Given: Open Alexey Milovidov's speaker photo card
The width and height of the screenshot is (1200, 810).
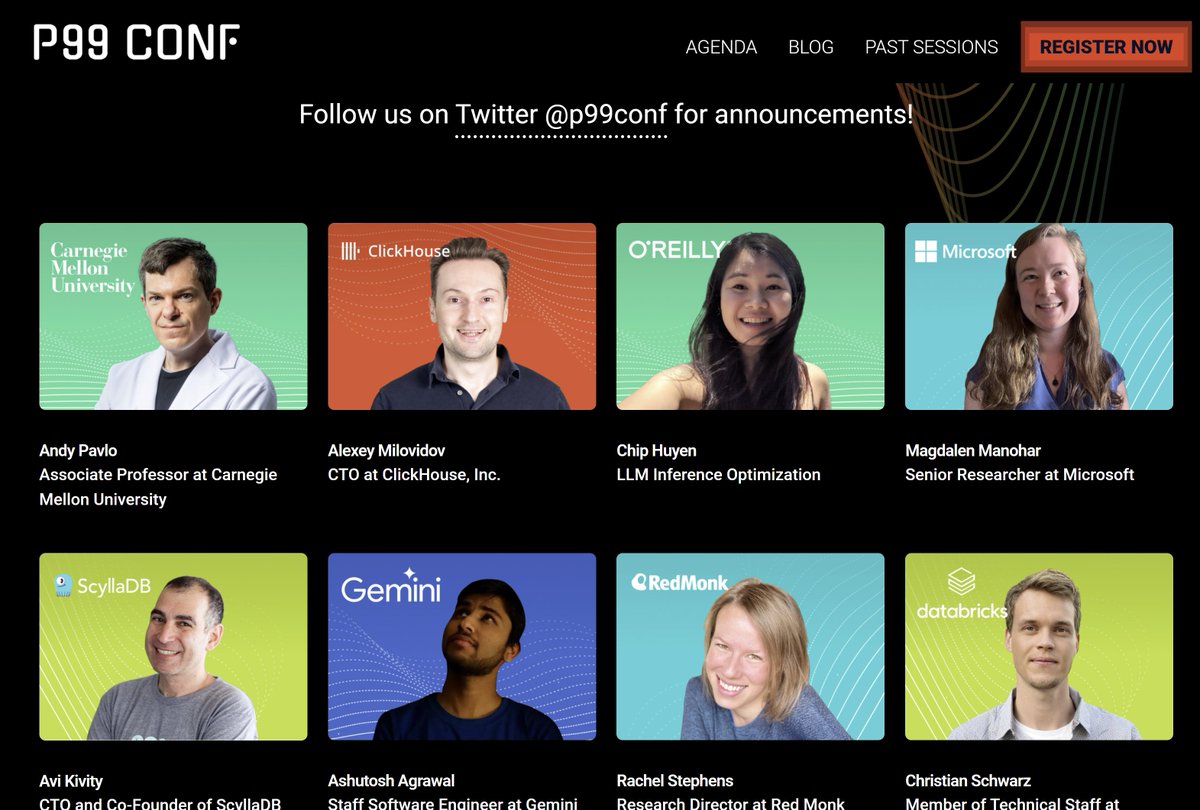Looking at the screenshot, I should (462, 316).
